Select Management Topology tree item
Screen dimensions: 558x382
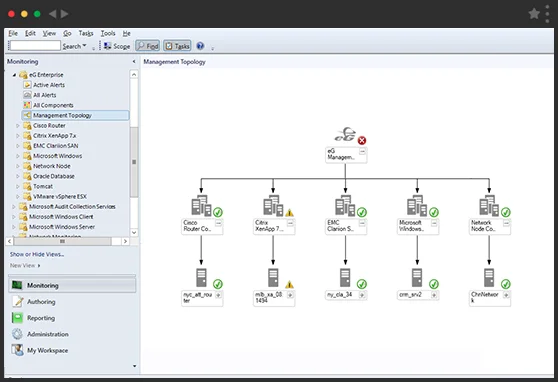(x=75, y=115)
